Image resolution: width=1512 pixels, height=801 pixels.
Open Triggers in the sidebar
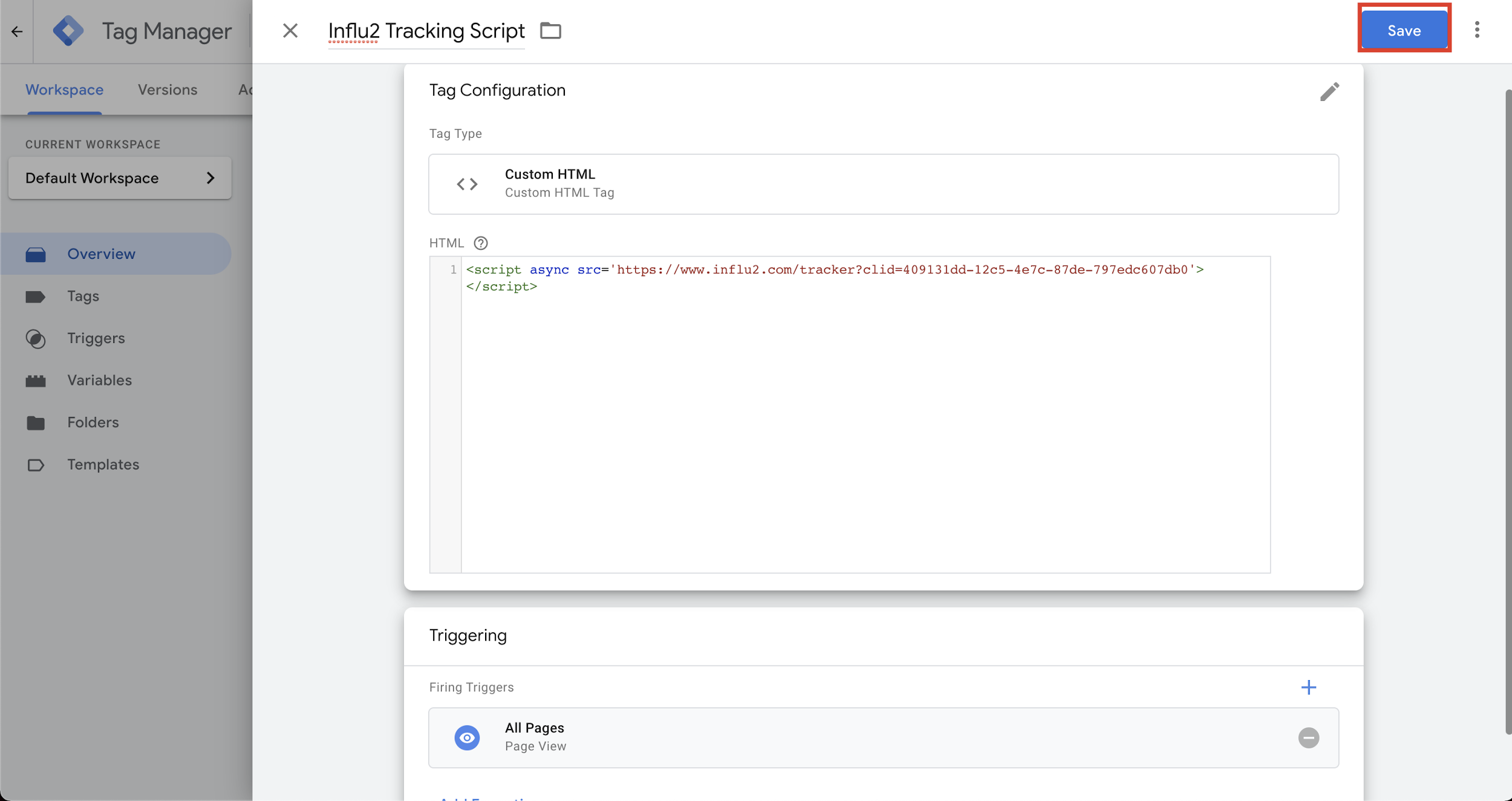96,338
